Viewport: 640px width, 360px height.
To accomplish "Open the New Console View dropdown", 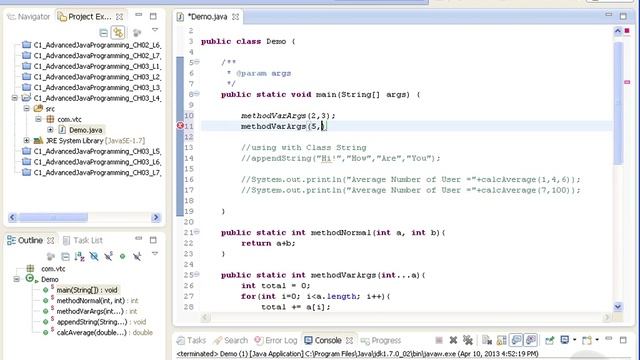I will (x=597, y=340).
